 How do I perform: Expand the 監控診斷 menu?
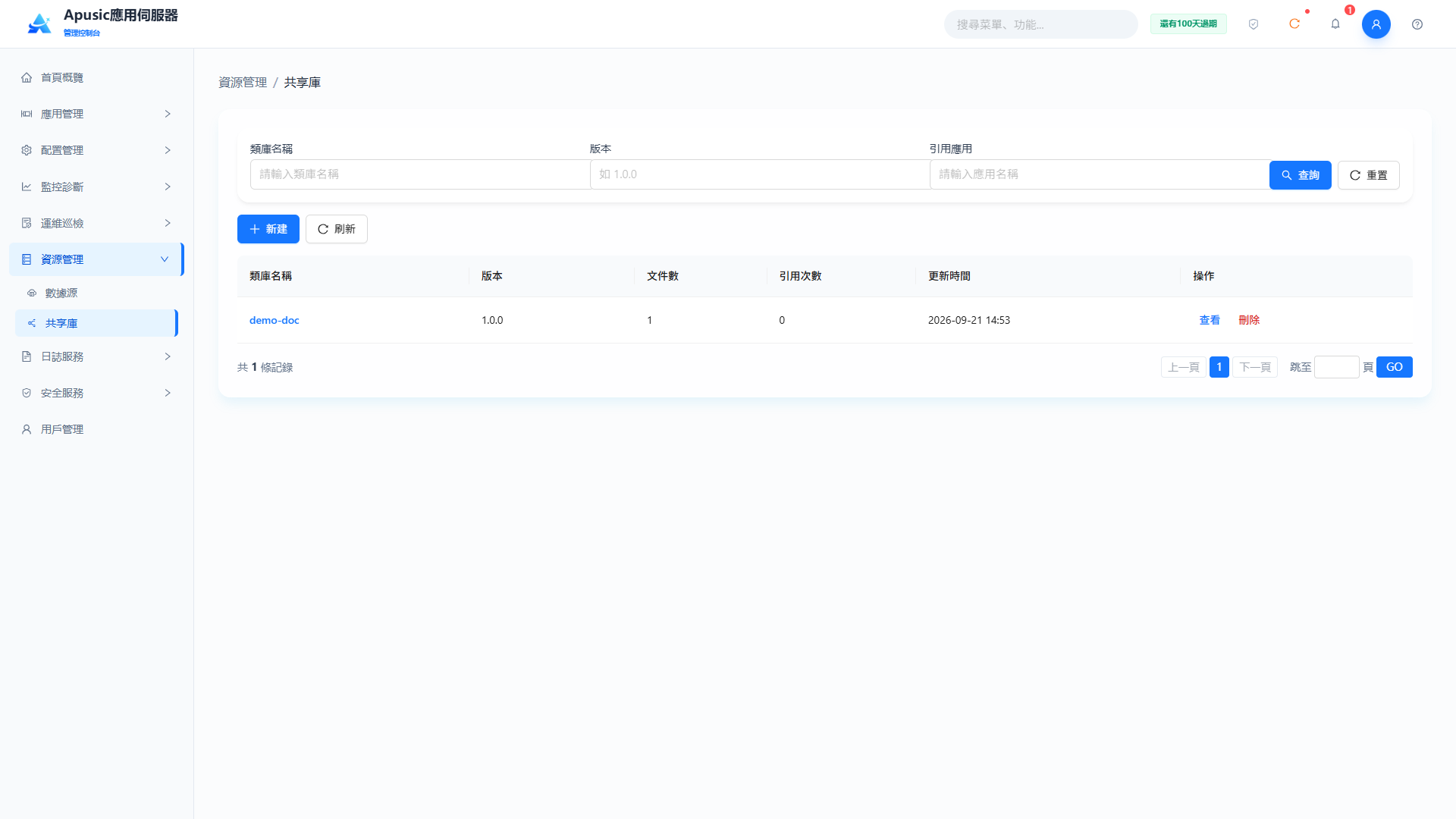coord(96,187)
